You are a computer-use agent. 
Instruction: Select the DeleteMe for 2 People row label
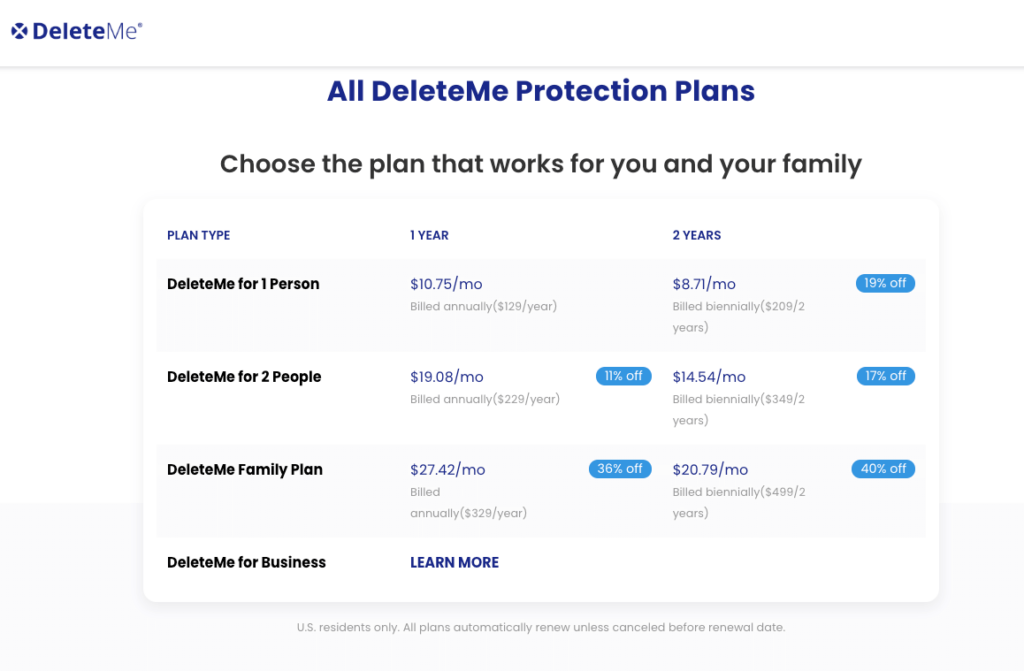244,377
